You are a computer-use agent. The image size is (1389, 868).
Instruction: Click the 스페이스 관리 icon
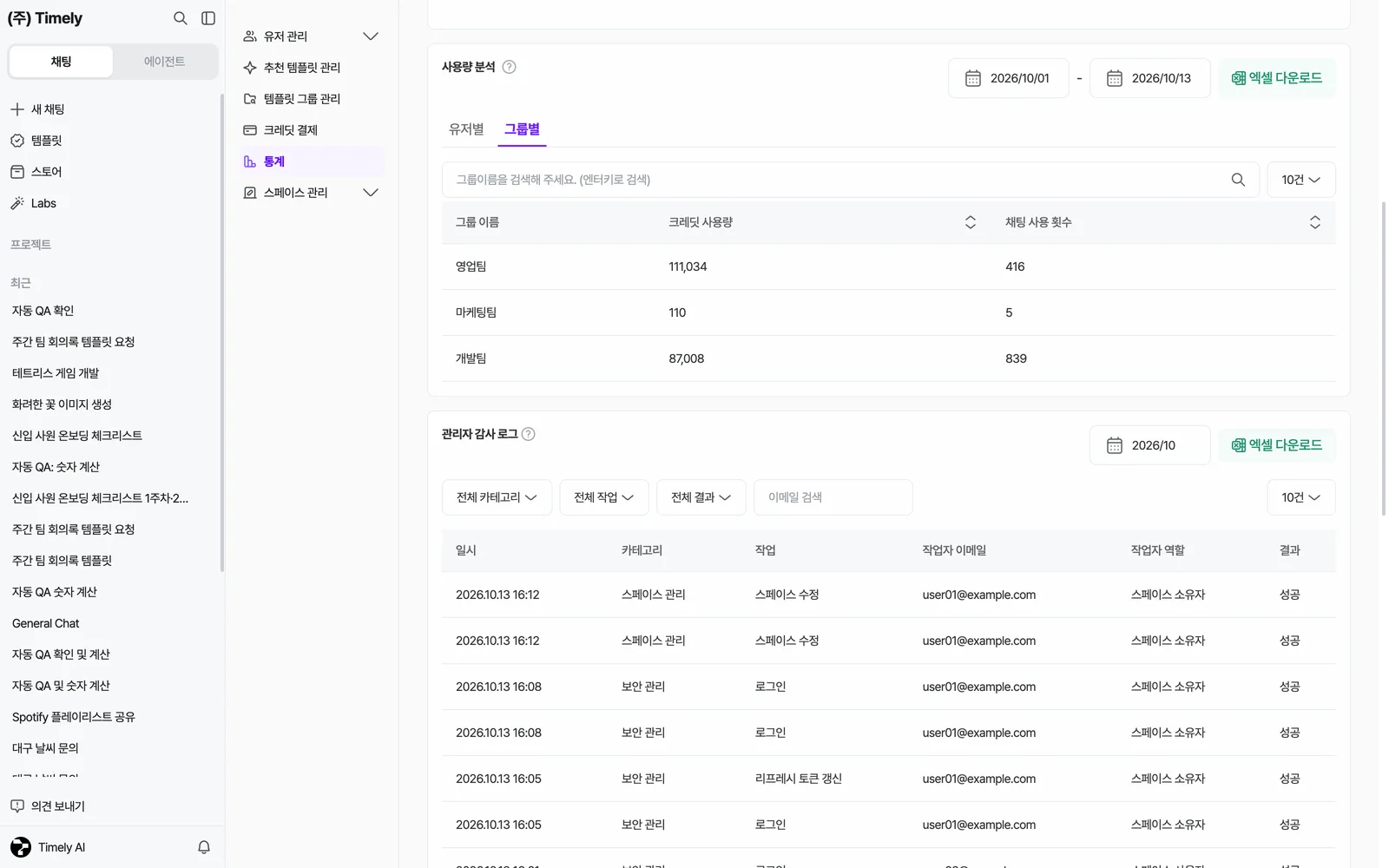250,193
